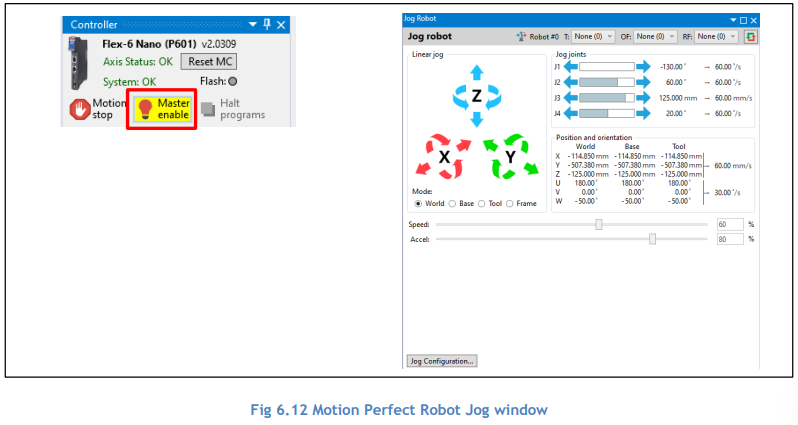Image resolution: width=798 pixels, height=425 pixels.
Task: Click the Axis Status: OK text
Action: pyautogui.click(x=138, y=62)
